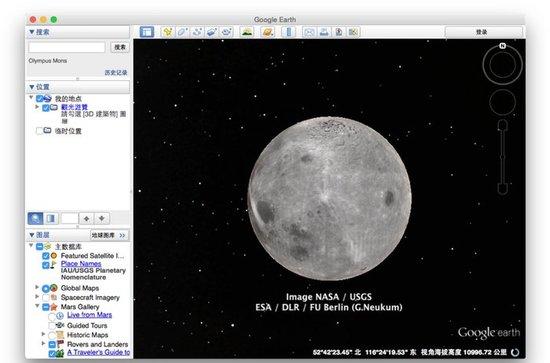This screenshot has height=363, width=550.
Task: Click the Guided Tours camera icon
Action: (x=60, y=325)
